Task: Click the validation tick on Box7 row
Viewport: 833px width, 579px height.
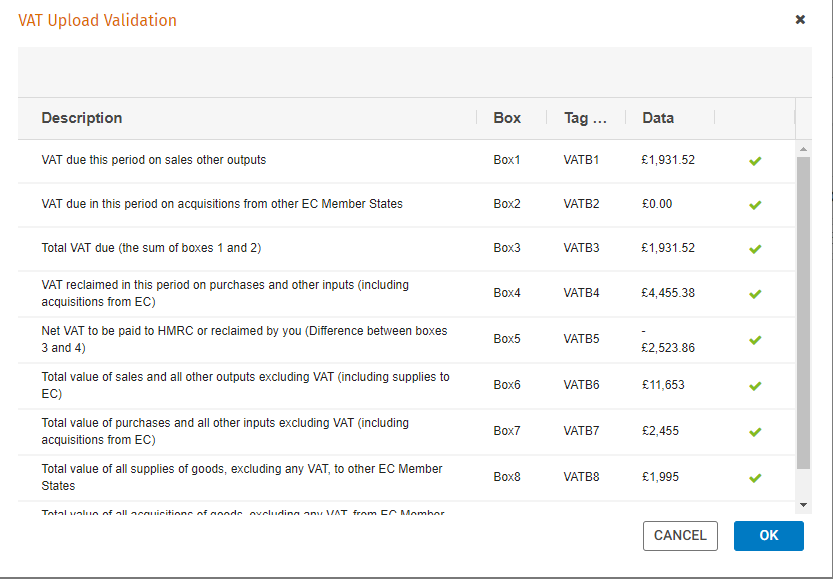Action: [755, 430]
